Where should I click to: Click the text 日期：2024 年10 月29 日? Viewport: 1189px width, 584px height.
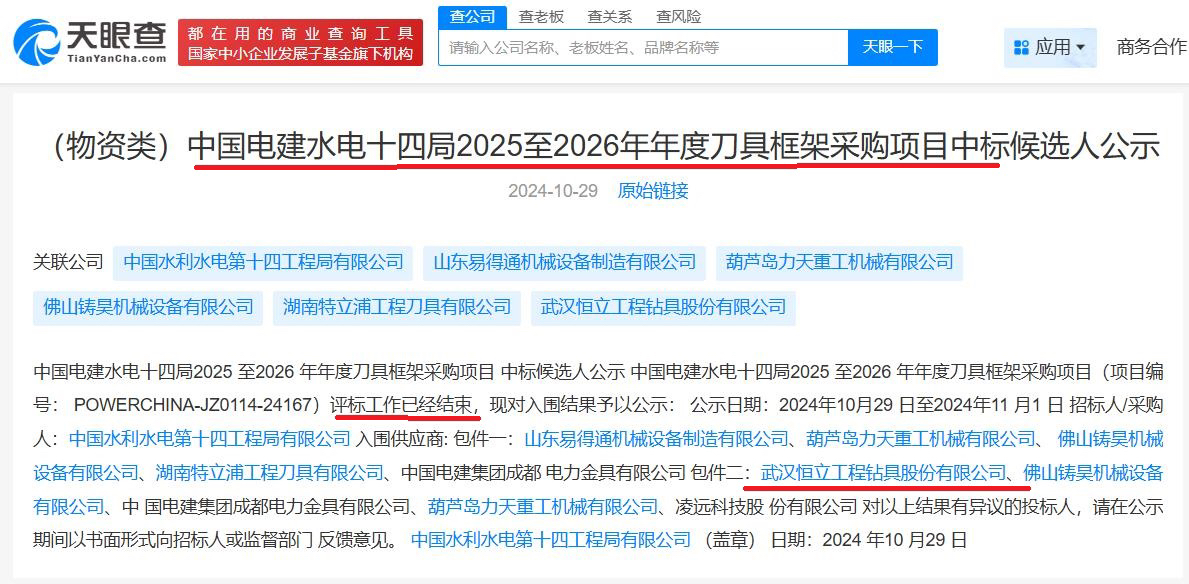(868, 540)
